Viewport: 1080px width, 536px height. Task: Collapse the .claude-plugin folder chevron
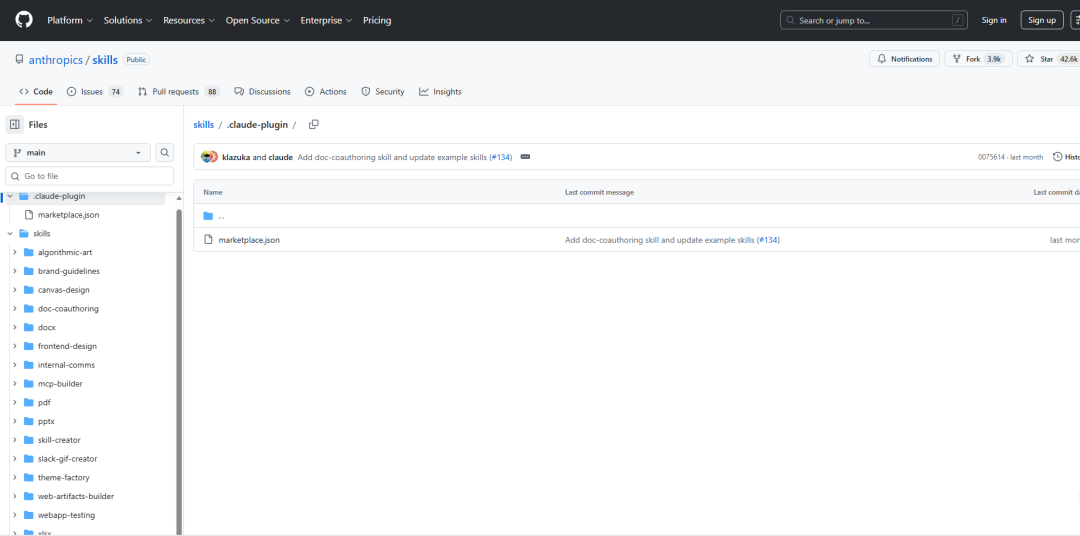click(10, 196)
